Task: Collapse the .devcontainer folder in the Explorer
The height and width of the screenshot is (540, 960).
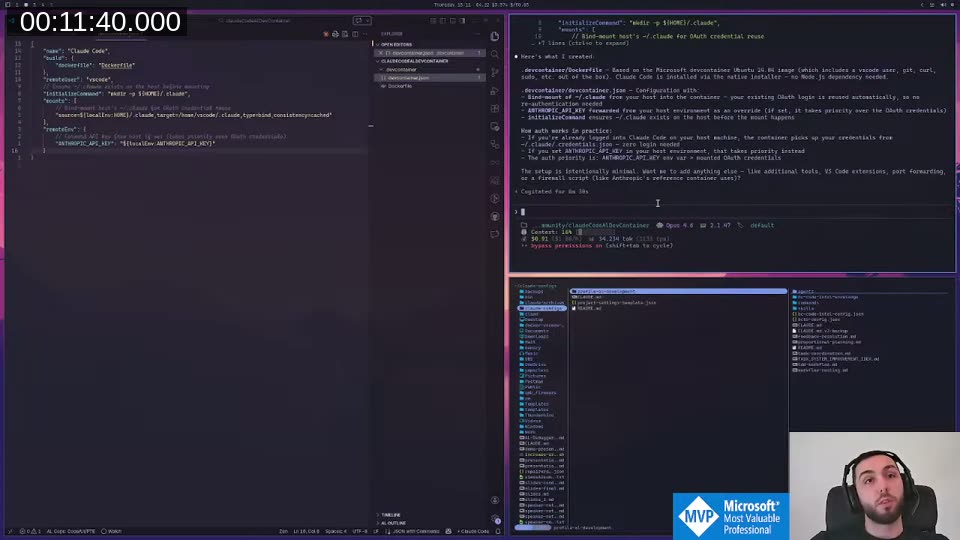Action: 429,70
